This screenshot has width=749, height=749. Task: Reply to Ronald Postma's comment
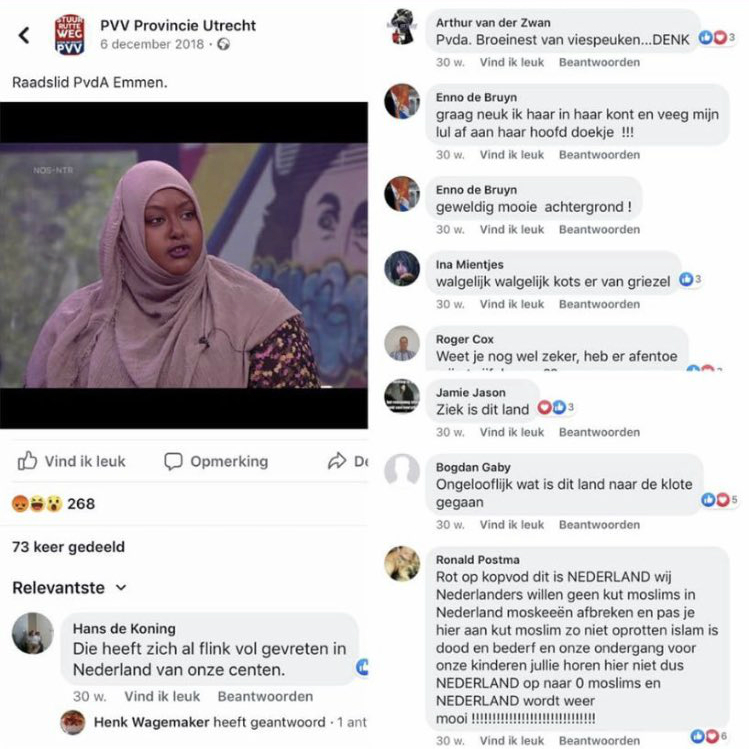599,740
